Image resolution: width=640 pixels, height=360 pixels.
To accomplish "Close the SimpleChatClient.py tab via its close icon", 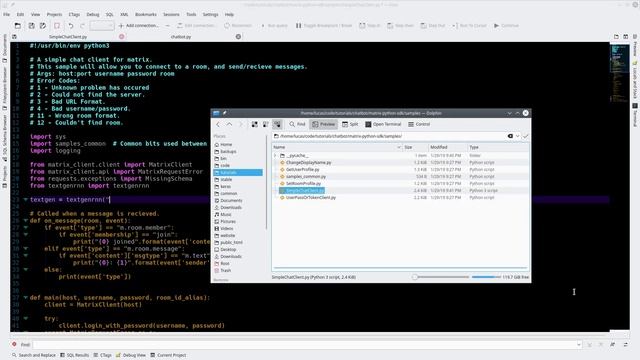I will (x=122, y=37).
